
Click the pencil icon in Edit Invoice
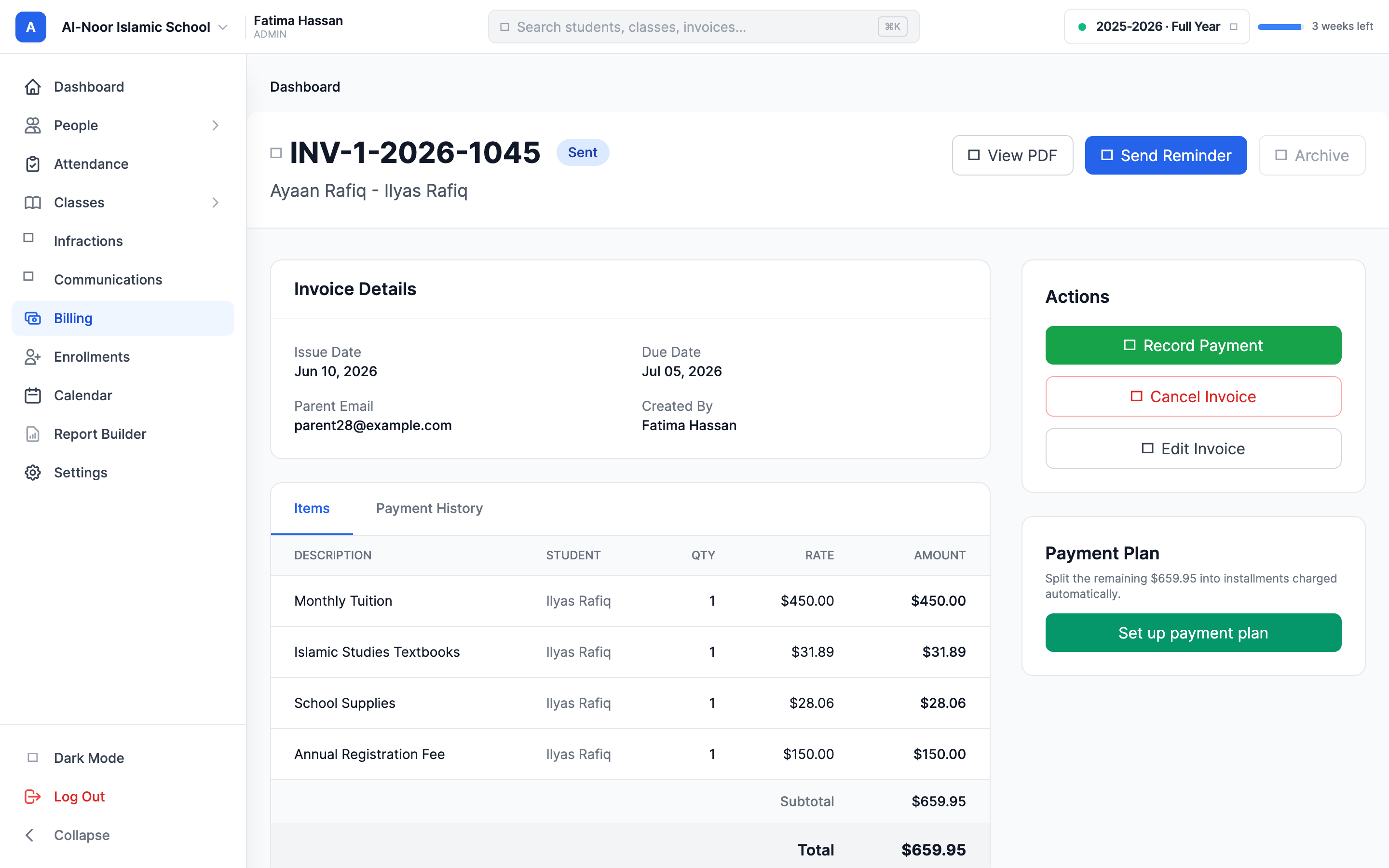[1147, 448]
